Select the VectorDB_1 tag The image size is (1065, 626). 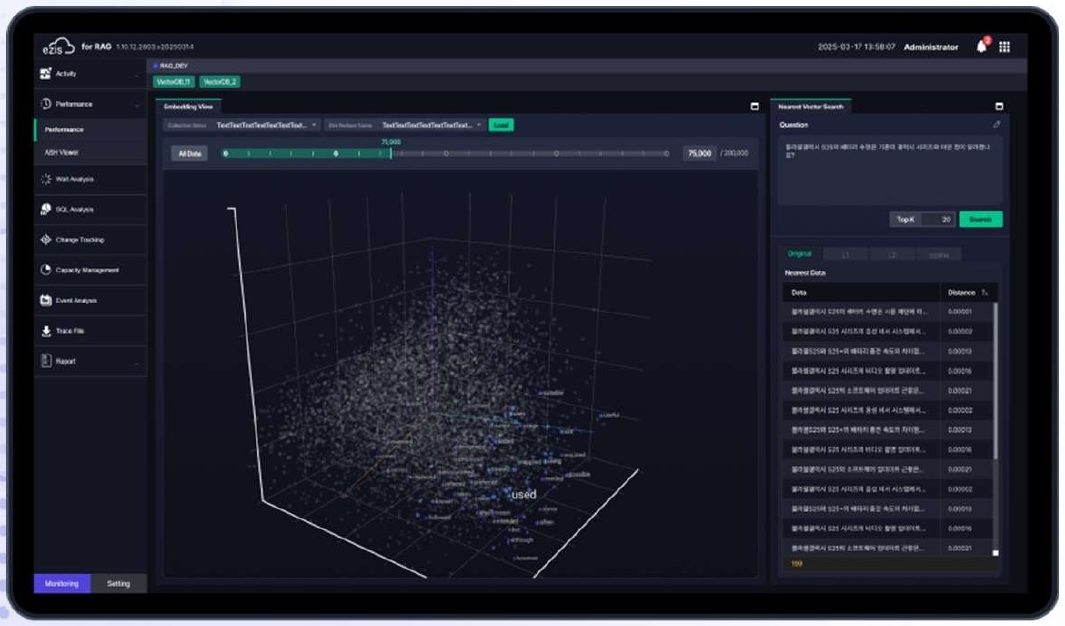pos(173,81)
